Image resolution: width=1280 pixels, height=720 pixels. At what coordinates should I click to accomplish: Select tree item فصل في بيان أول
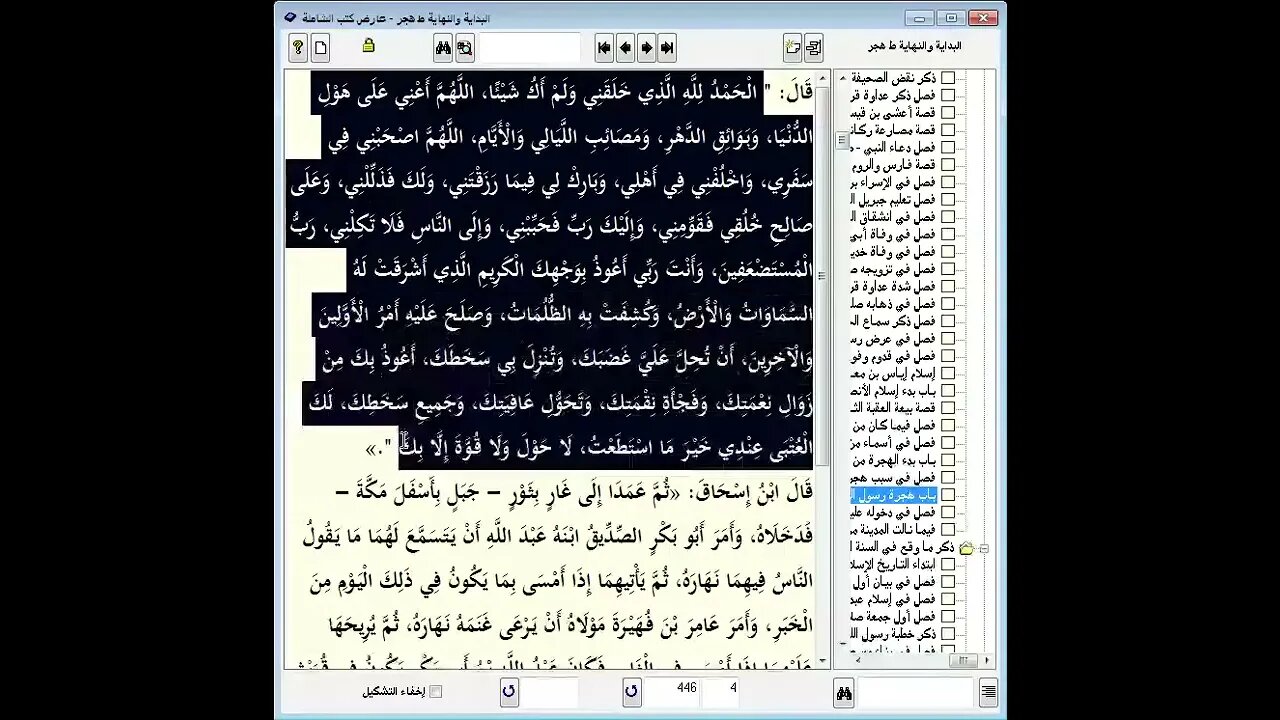[x=893, y=582]
